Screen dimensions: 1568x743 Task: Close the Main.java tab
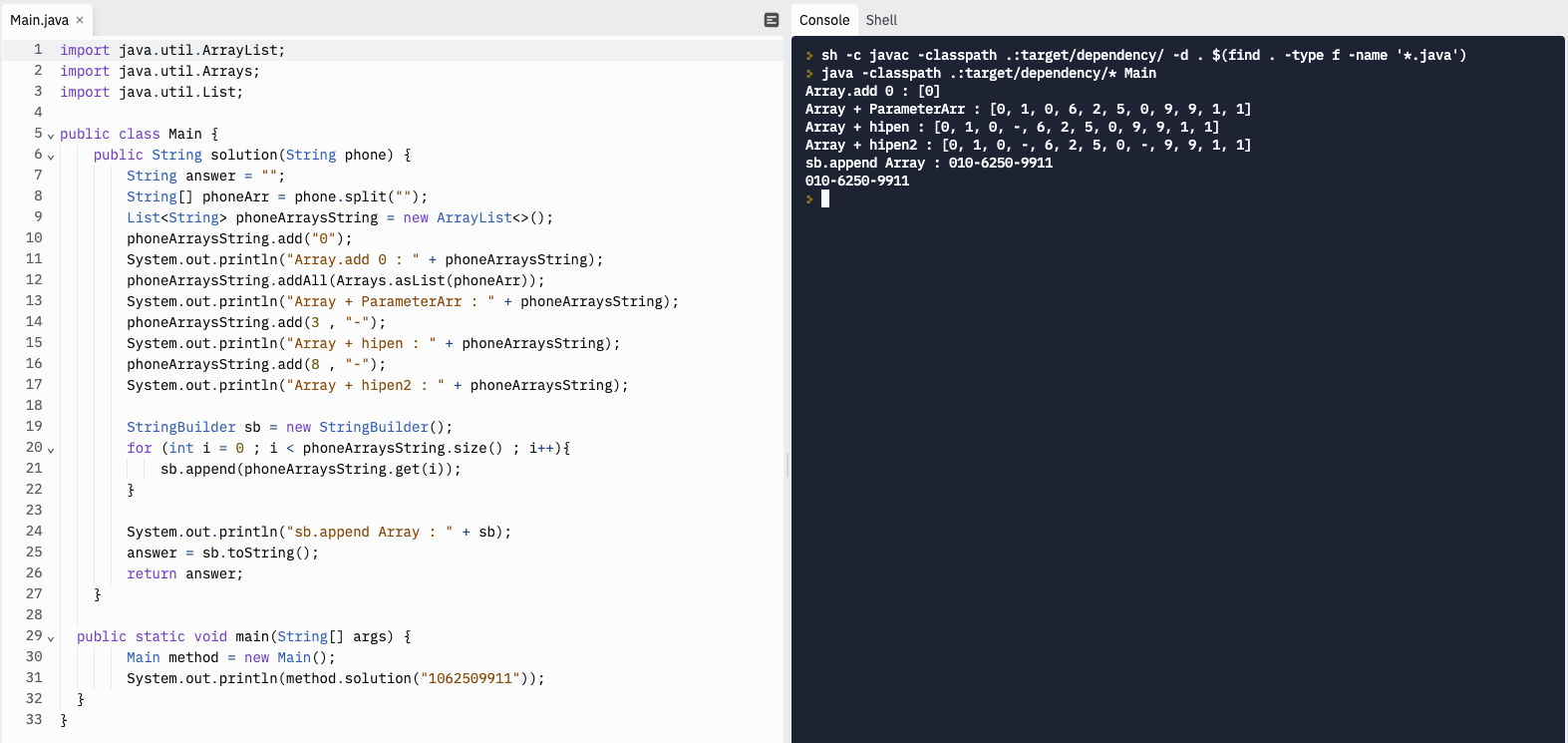tap(80, 20)
